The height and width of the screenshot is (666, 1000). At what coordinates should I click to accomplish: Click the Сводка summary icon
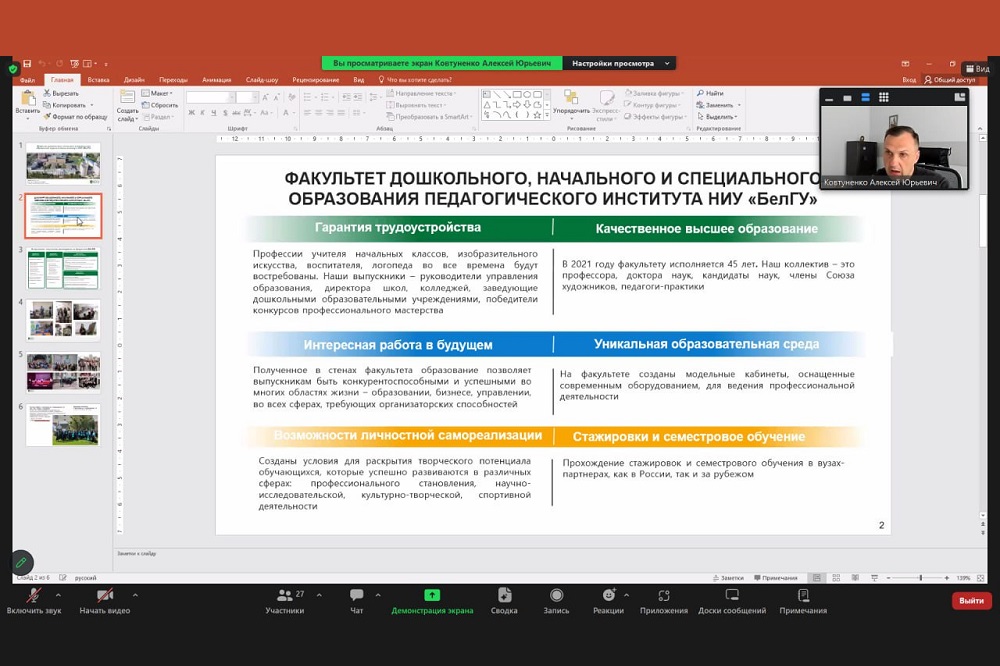(x=504, y=601)
